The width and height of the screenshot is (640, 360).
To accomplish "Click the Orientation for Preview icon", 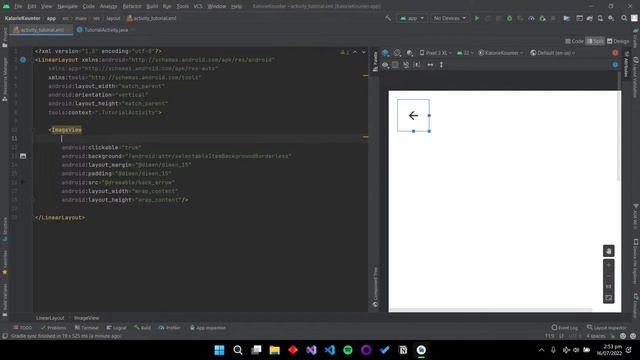I will [x=398, y=53].
